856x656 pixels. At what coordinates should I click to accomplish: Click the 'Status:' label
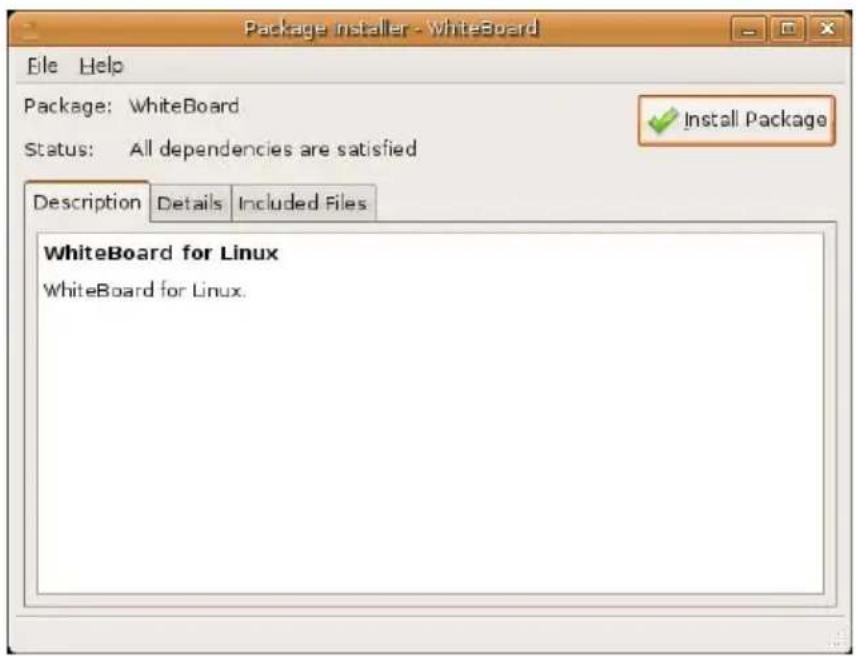click(x=59, y=149)
